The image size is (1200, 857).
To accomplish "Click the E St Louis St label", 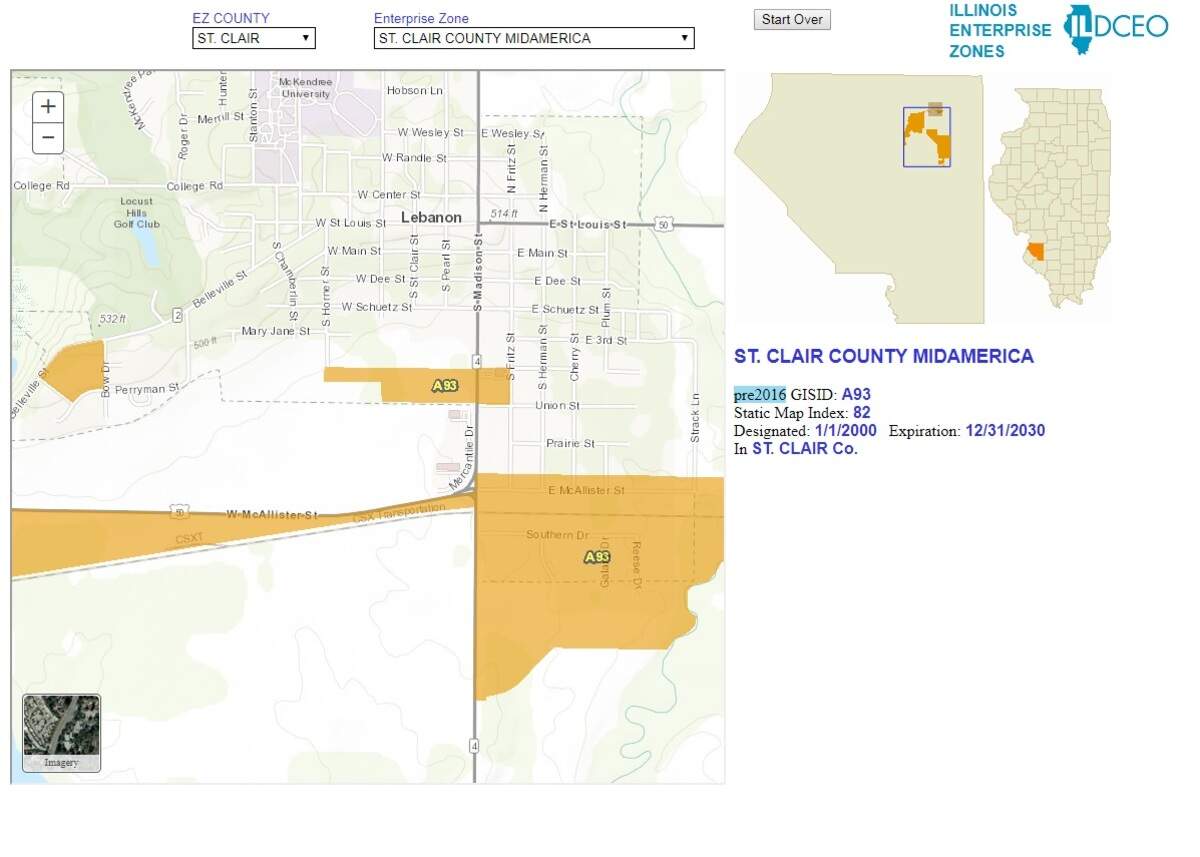I will coord(587,225).
